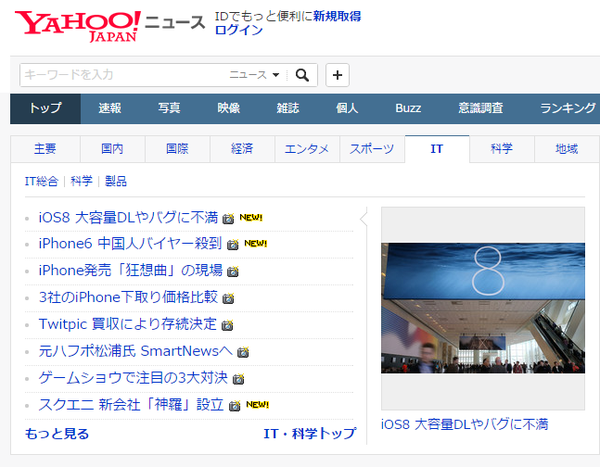The width and height of the screenshot is (600, 467).
Task: Click camera icon beside ゲームショウ headline
Action: [x=238, y=379]
